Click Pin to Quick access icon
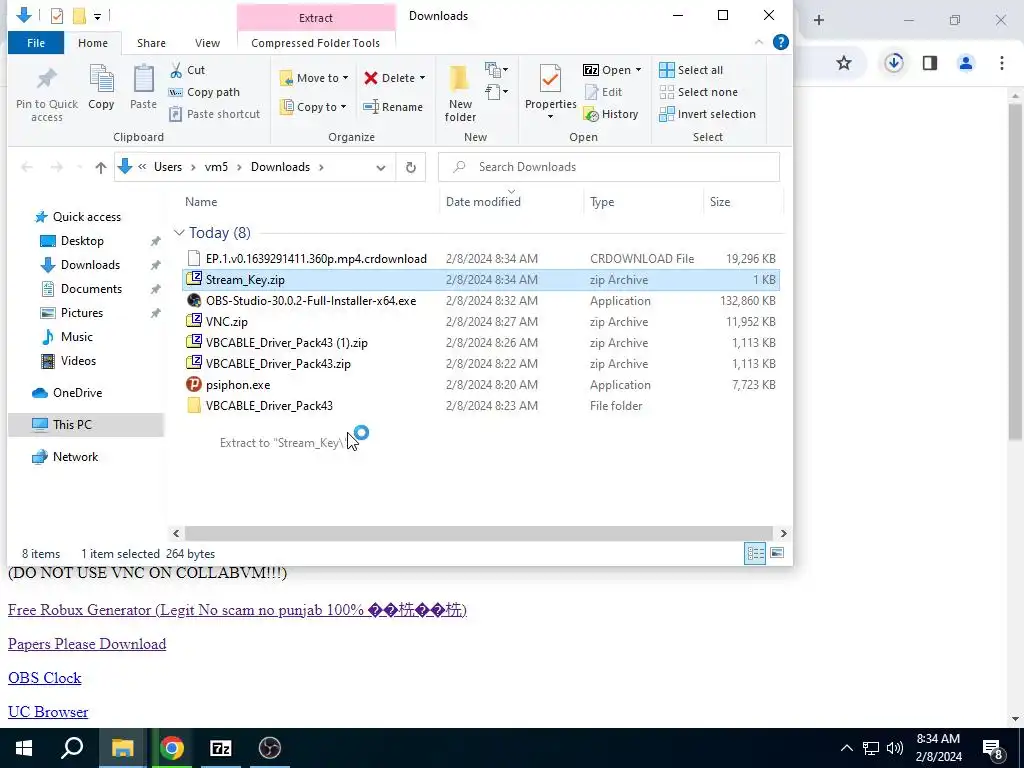Image resolution: width=1024 pixels, height=768 pixels. [x=46, y=79]
